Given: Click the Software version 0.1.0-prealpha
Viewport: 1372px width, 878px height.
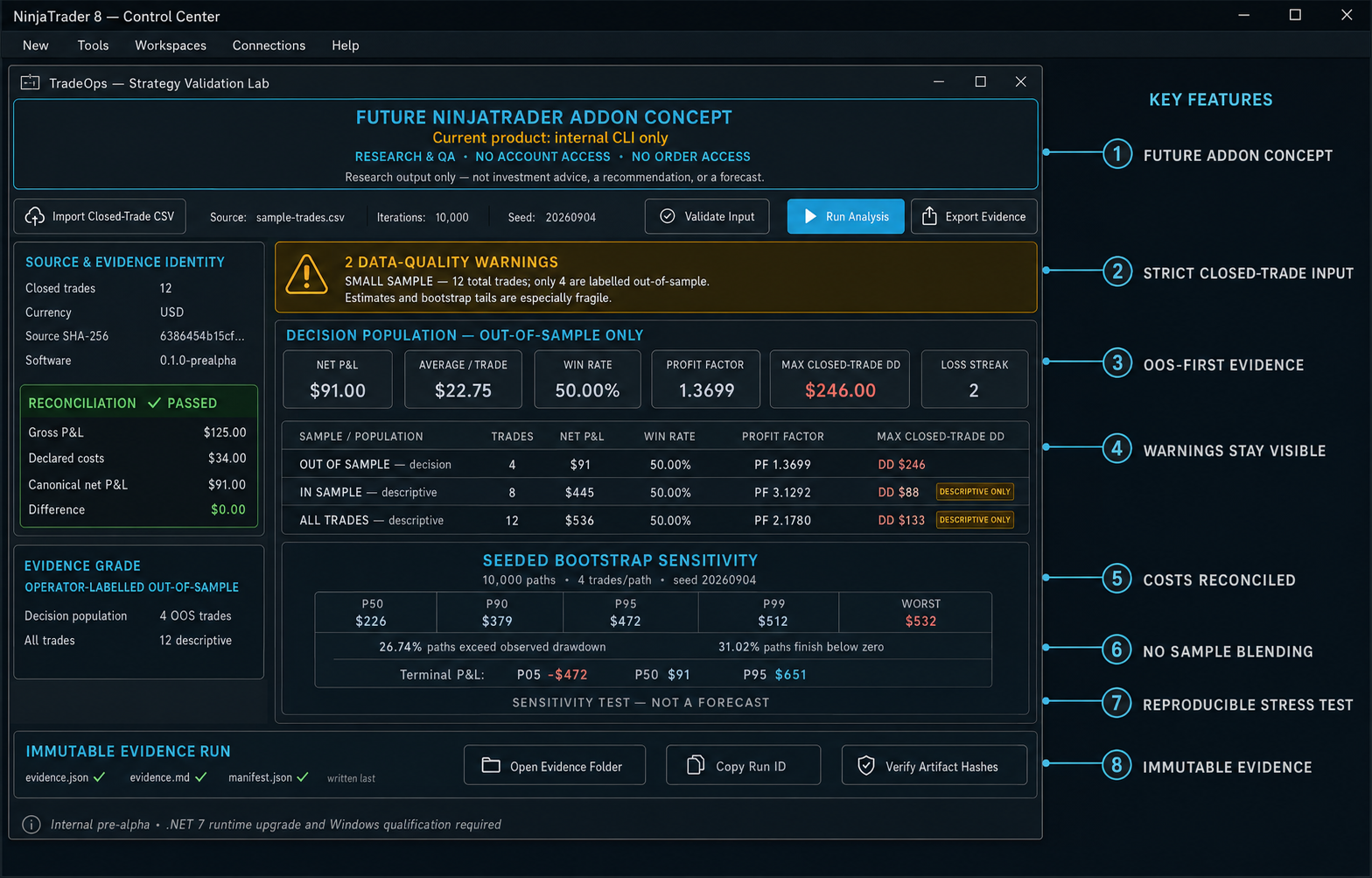Looking at the screenshot, I should click(x=198, y=361).
